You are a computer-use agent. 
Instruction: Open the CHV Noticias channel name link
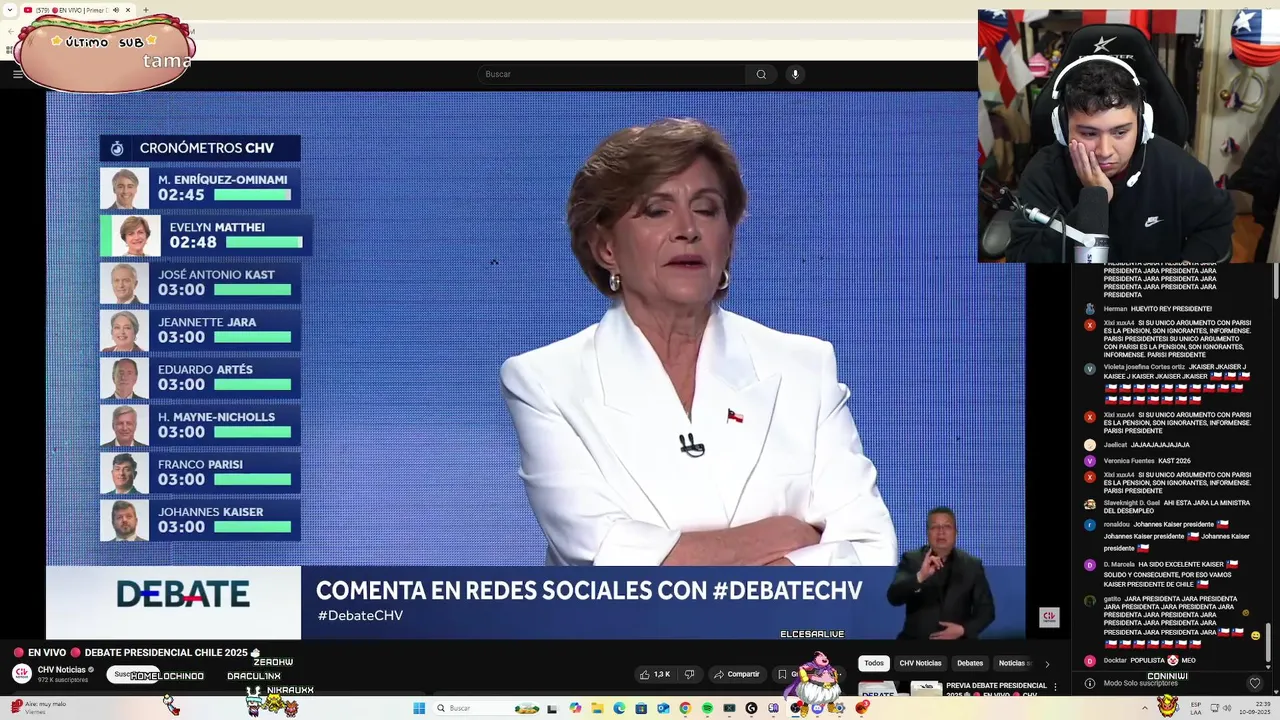tap(61, 669)
